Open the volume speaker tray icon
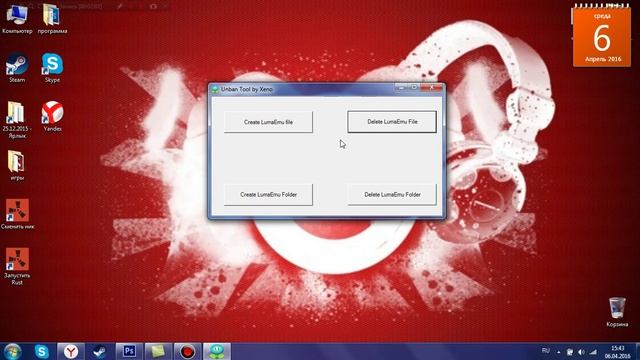 581,352
